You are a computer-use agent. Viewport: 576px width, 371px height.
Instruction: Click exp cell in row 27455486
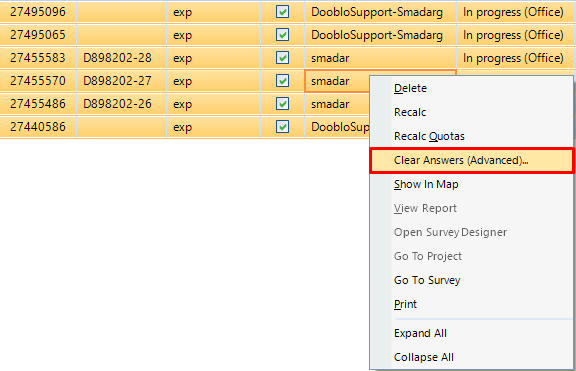214,104
